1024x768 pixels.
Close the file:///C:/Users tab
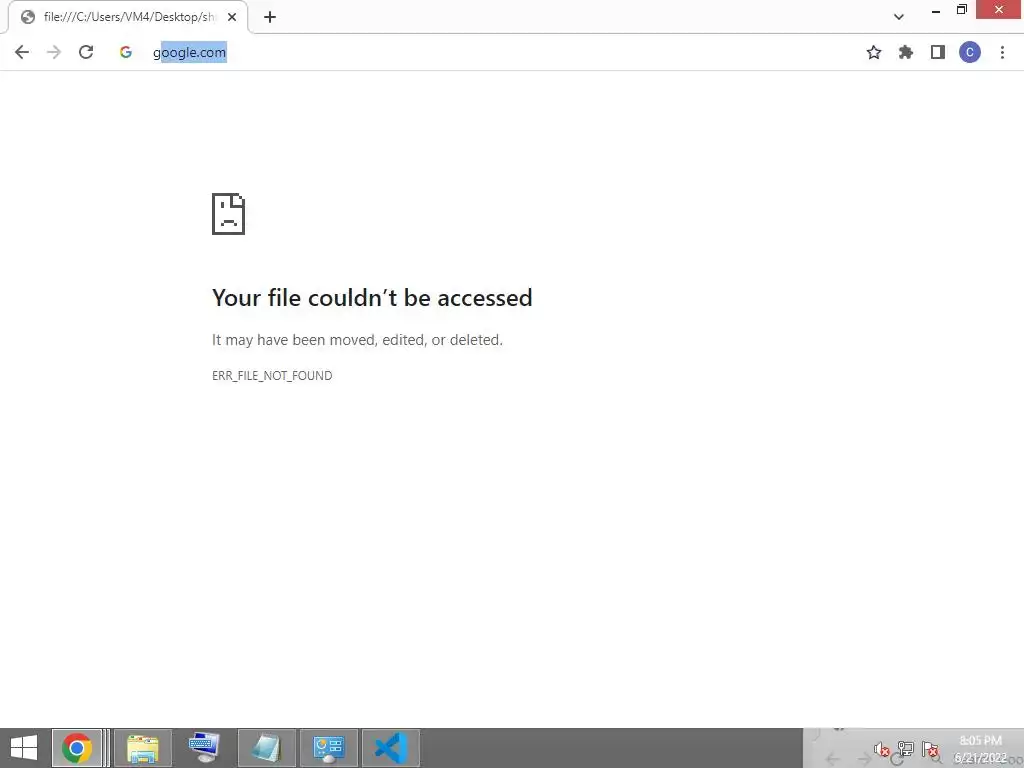coord(232,18)
